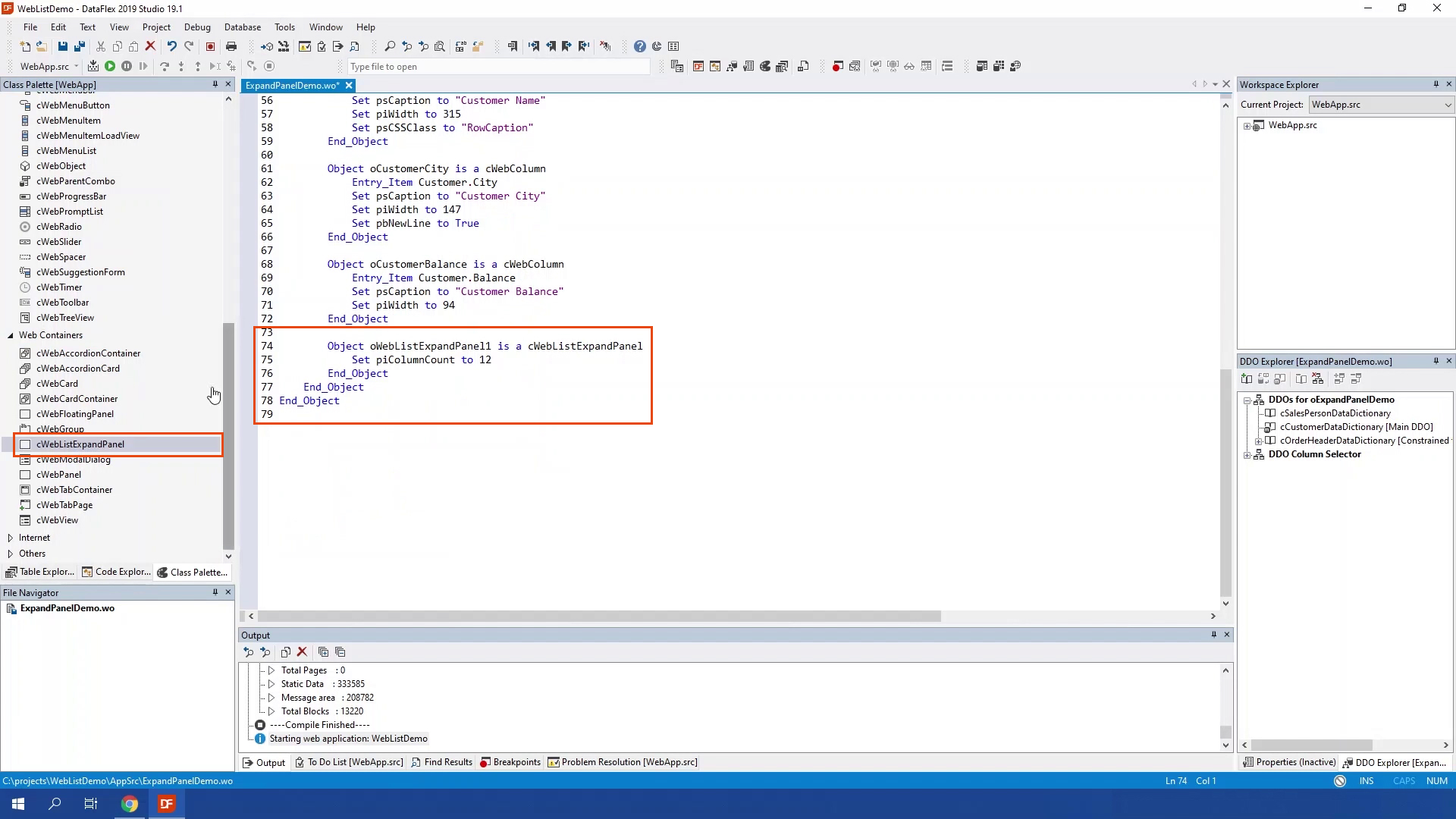The height and width of the screenshot is (819, 1456).
Task: Click the Print toolbar icon
Action: coord(231,46)
